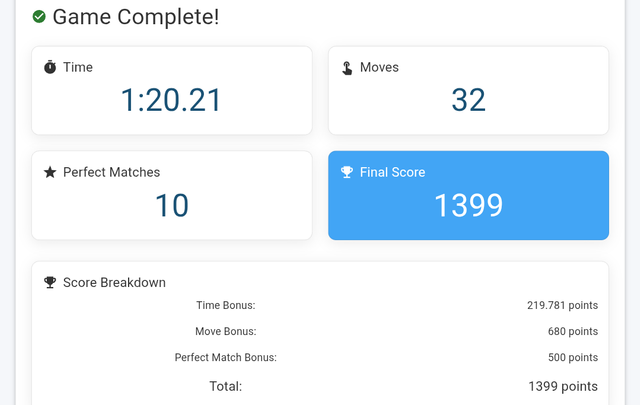Click the green checkmark beside Game Complete
This screenshot has height=405, width=640.
39,17
